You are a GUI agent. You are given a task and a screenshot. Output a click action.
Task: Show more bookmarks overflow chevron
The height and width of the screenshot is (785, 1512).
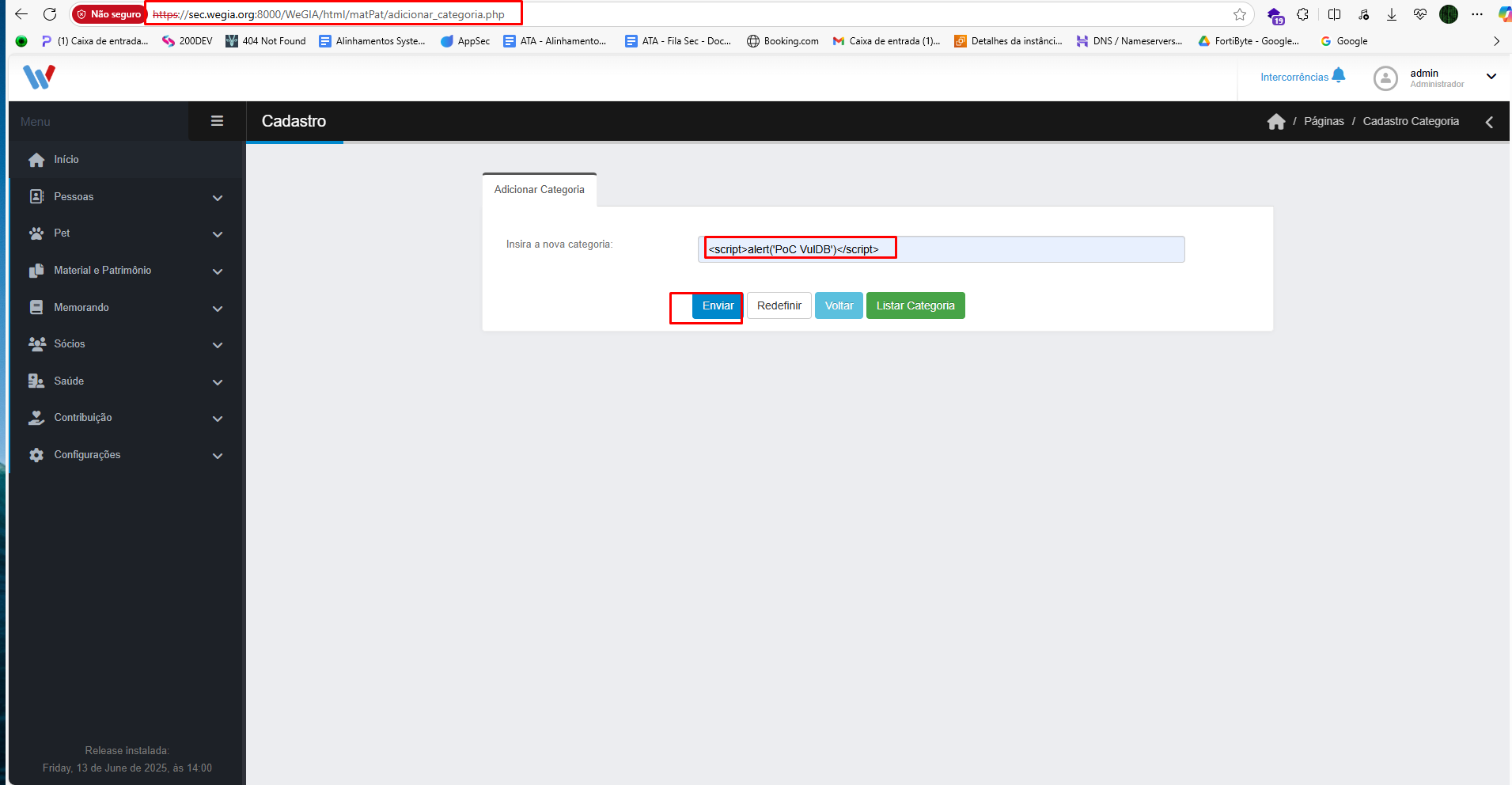tap(1496, 41)
